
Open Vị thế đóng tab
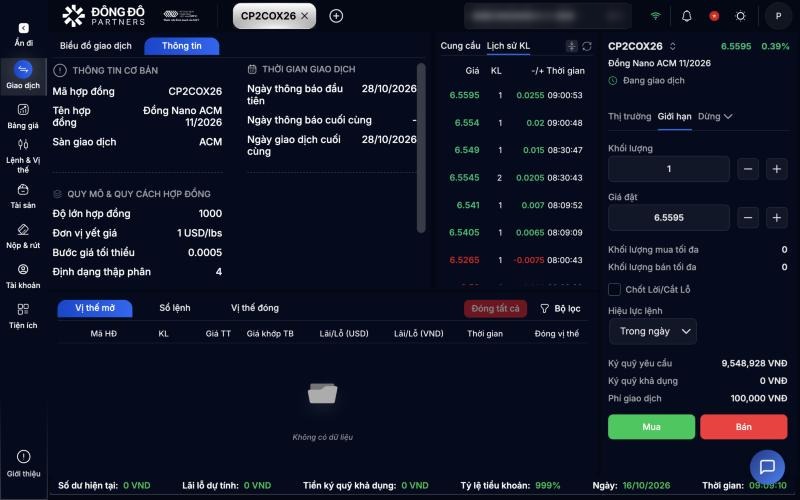coord(255,308)
